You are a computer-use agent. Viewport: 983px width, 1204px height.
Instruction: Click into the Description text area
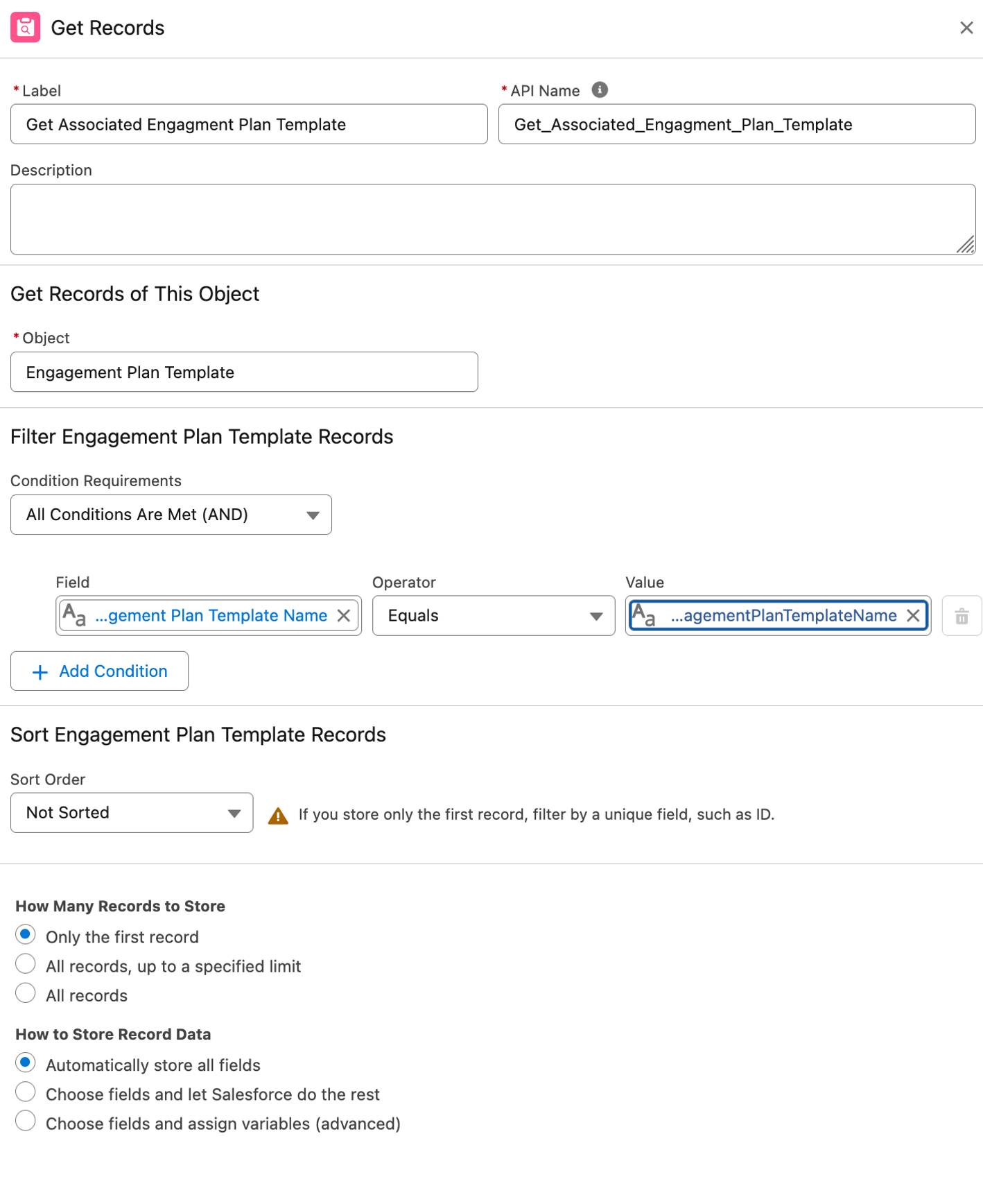tap(493, 219)
